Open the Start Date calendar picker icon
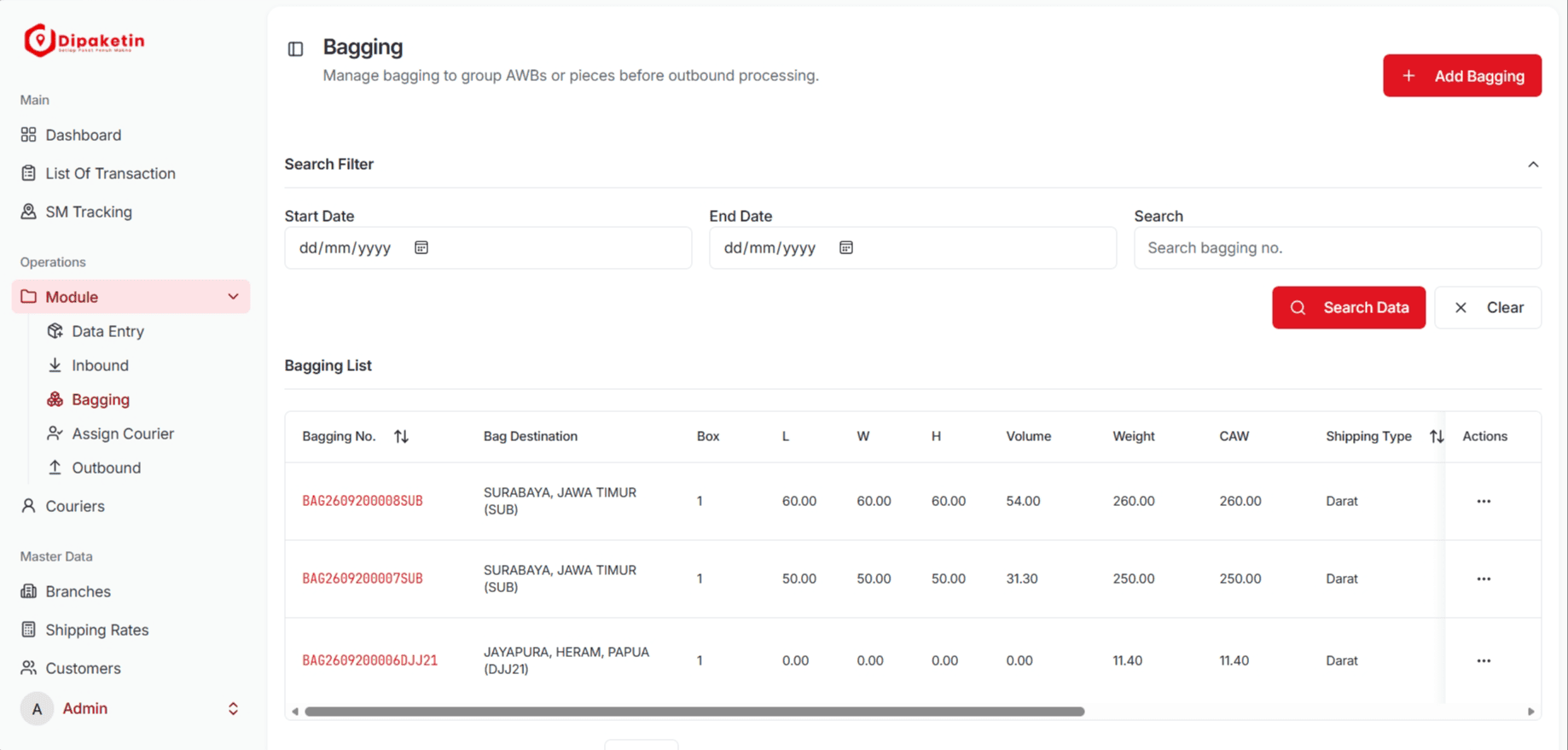1568x750 pixels. 421,247
